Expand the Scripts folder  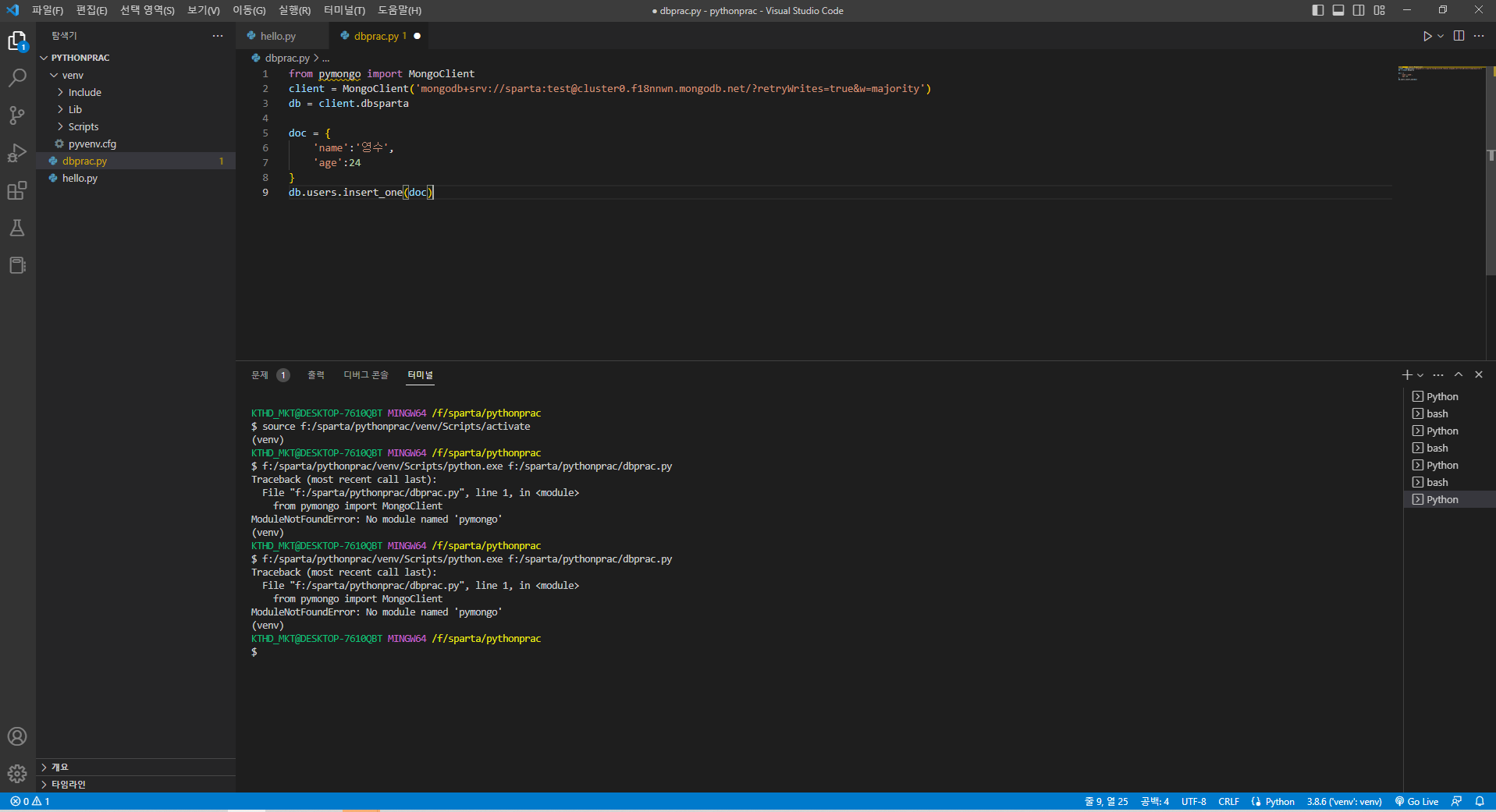(x=136, y=126)
